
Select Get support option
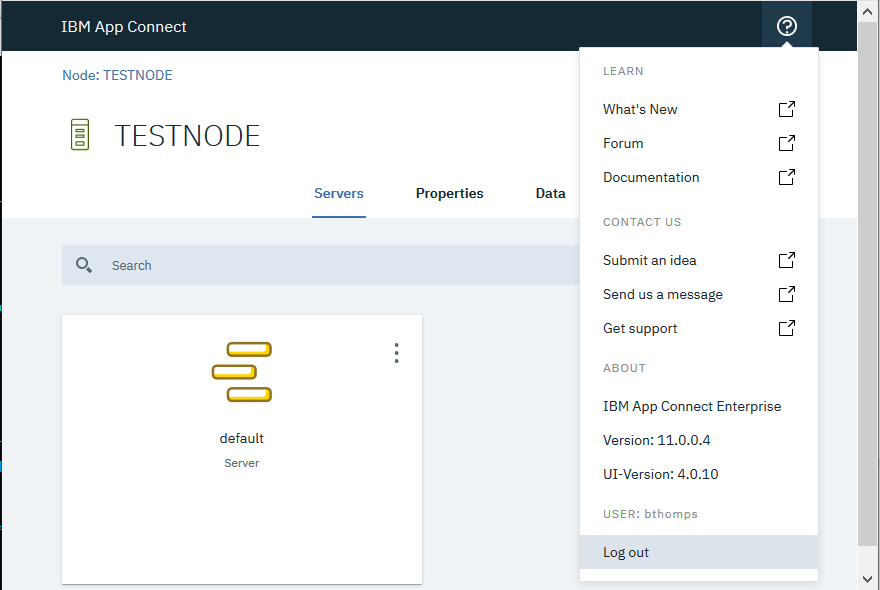tap(699, 328)
